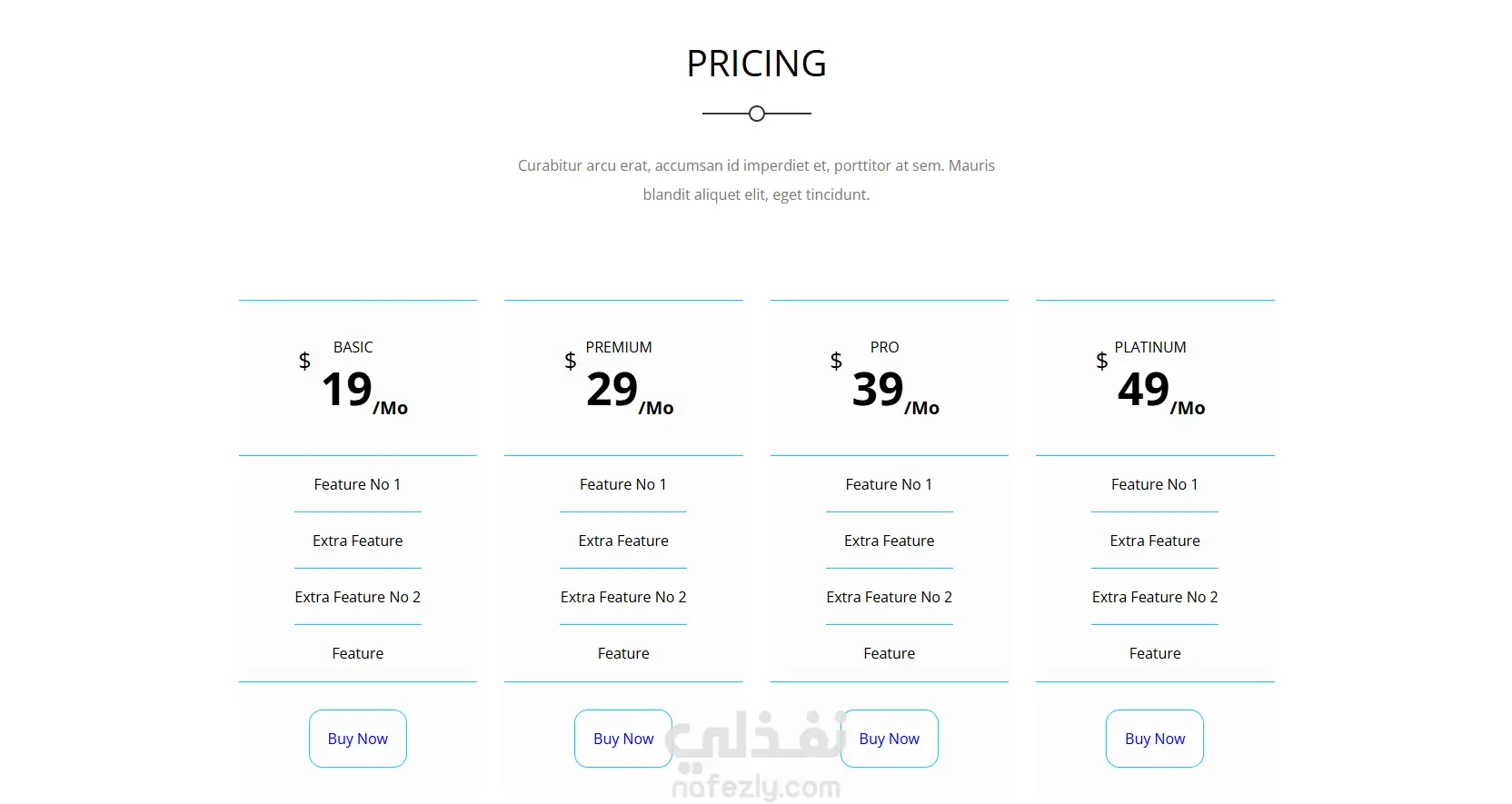The width and height of the screenshot is (1512, 804).
Task: Click Extra Feature No 2 in Premium column
Action: tap(623, 597)
